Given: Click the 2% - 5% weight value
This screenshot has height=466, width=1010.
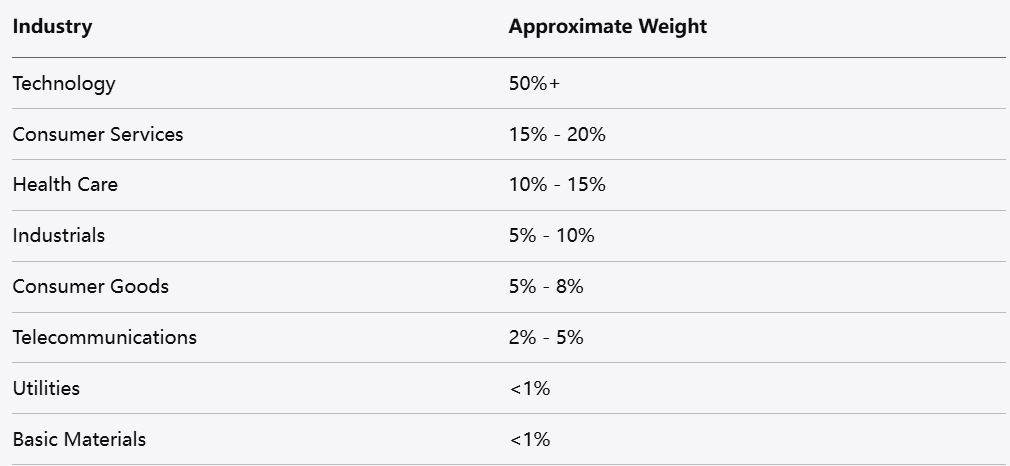Looking at the screenshot, I should [546, 338].
